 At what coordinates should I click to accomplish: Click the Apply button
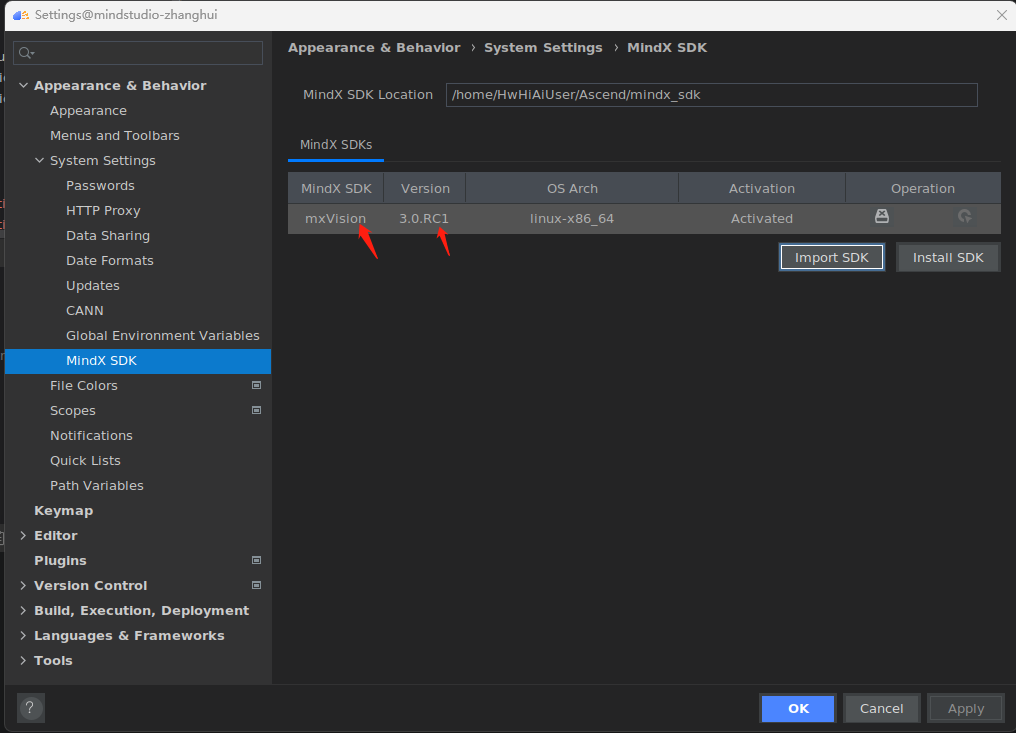[x=965, y=708]
